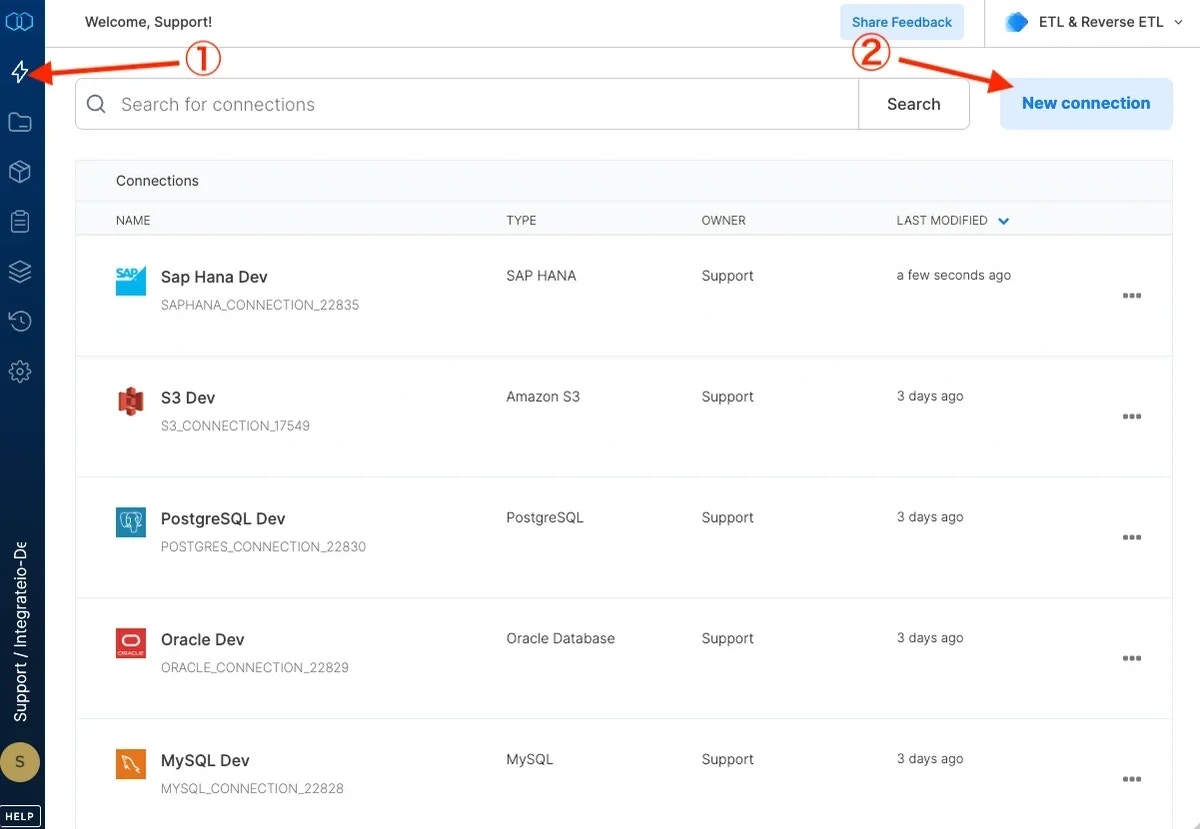Click 'a few seconds ago' modified cell
1200x829 pixels.
[x=954, y=275]
